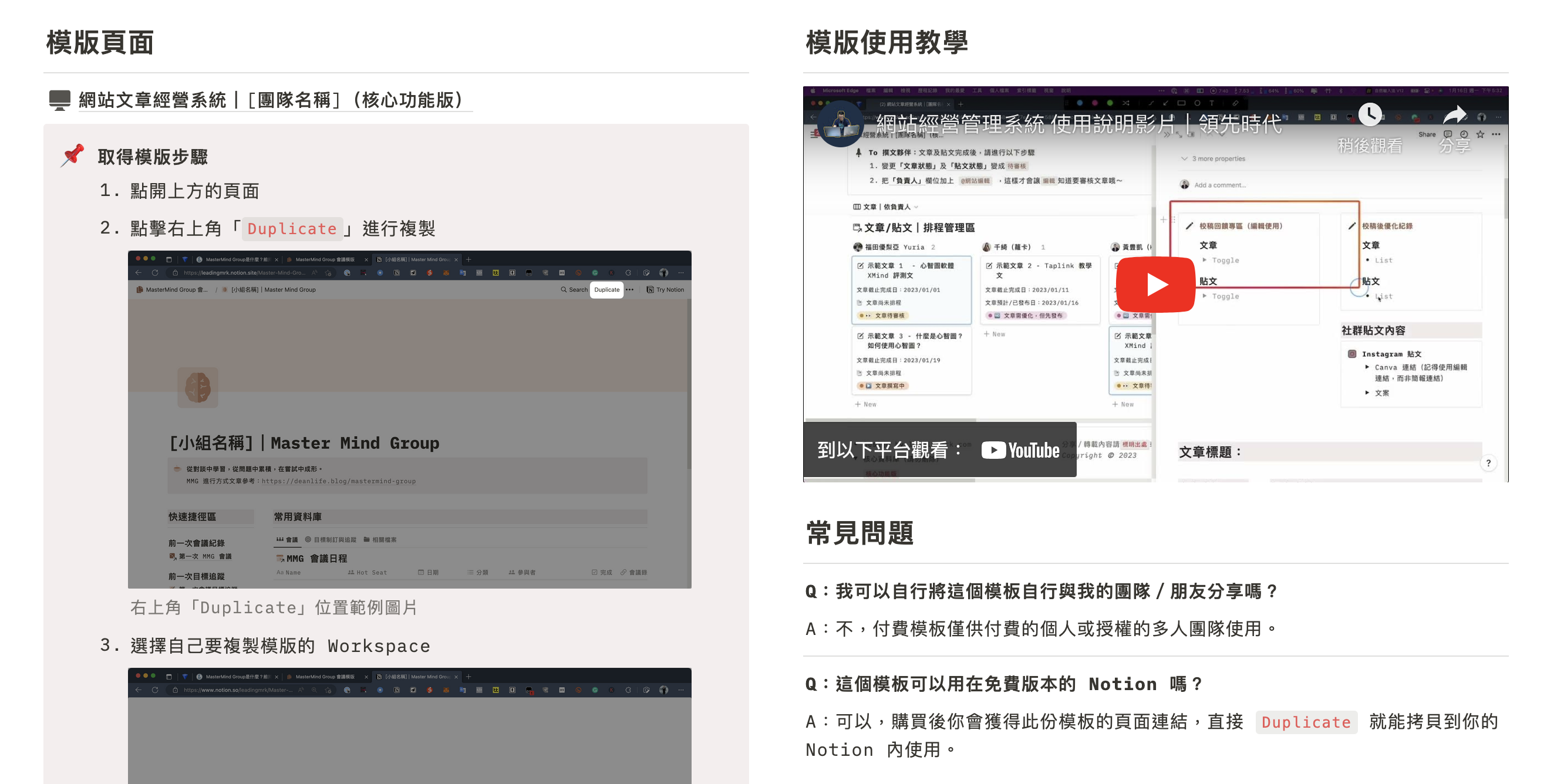
Task: Click the heading 模版使用教學
Action: pos(887,42)
